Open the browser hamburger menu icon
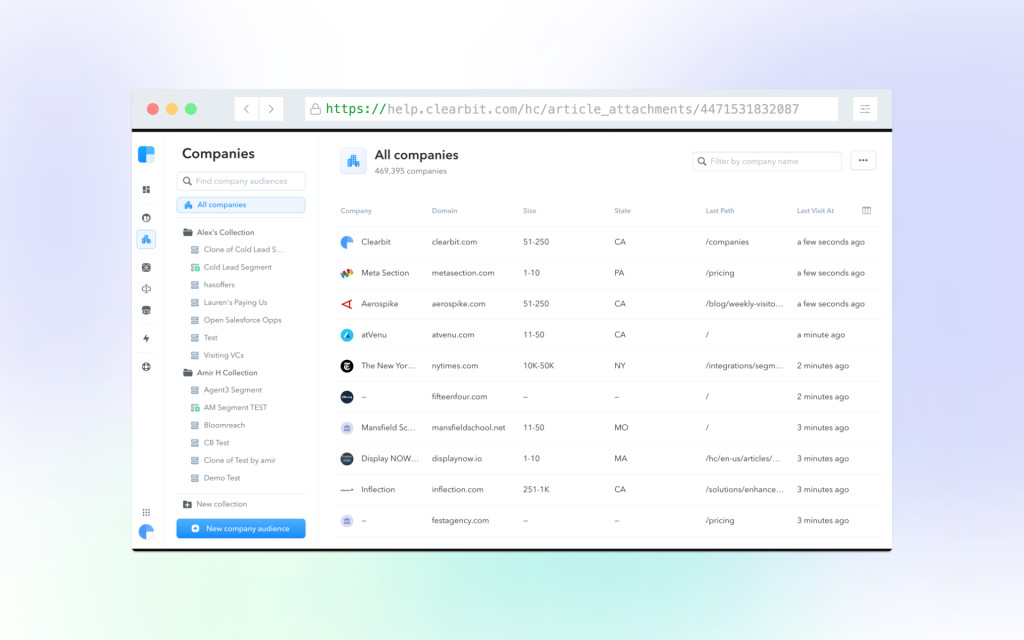 click(x=865, y=109)
